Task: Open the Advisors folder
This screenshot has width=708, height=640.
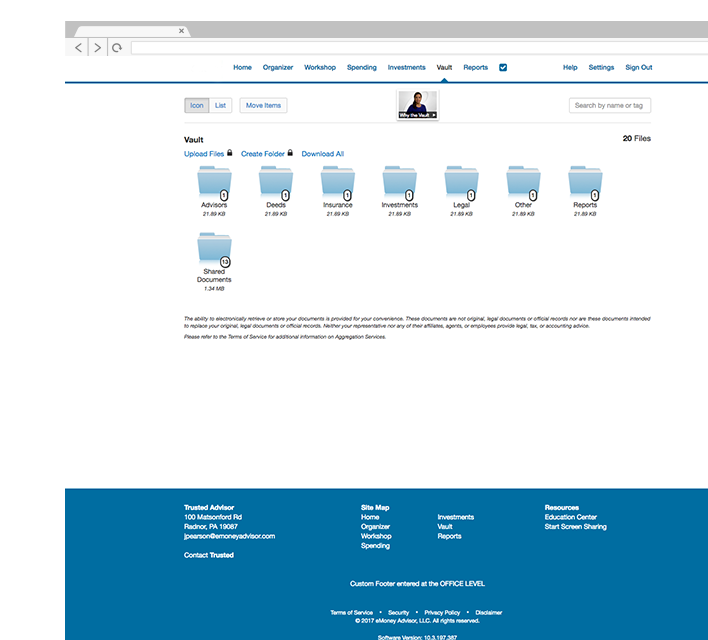Action: pos(214,183)
